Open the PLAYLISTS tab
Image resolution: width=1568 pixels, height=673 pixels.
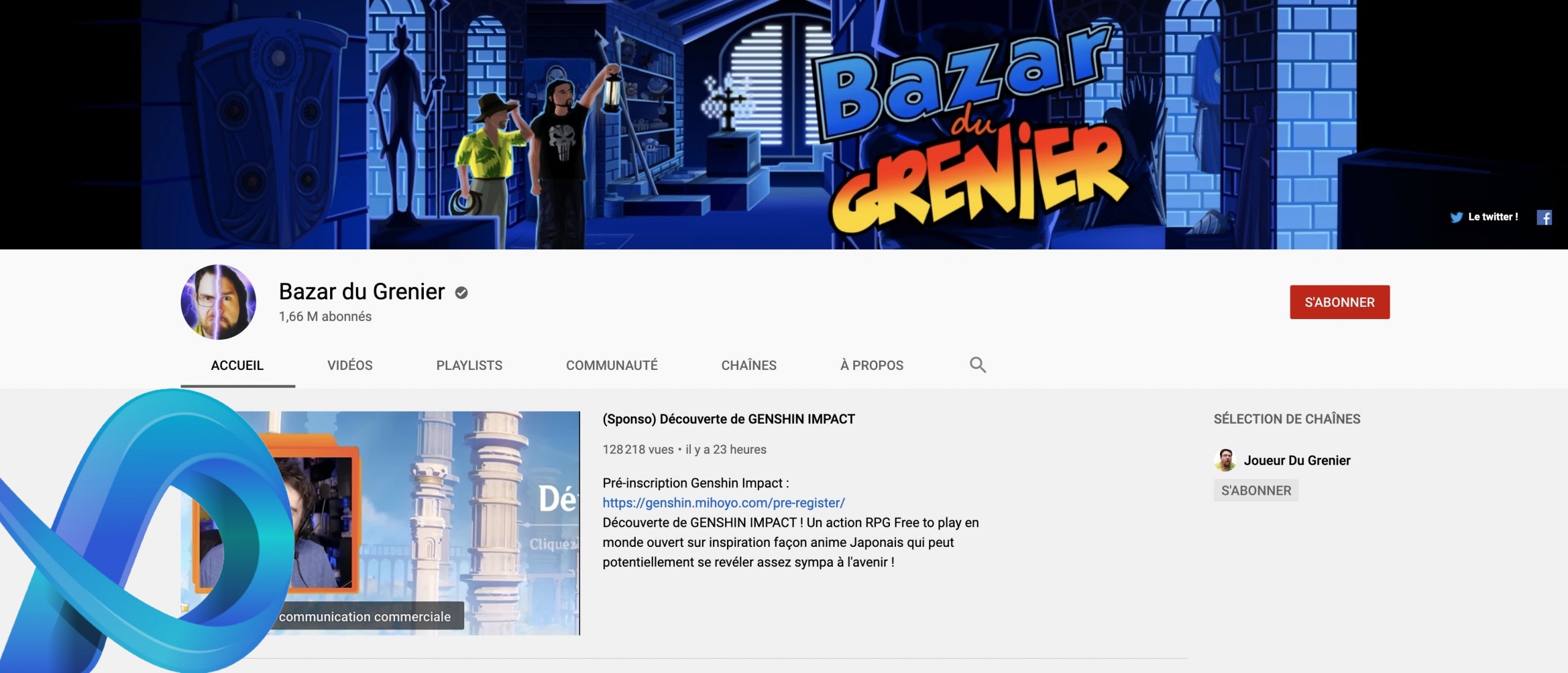click(469, 366)
